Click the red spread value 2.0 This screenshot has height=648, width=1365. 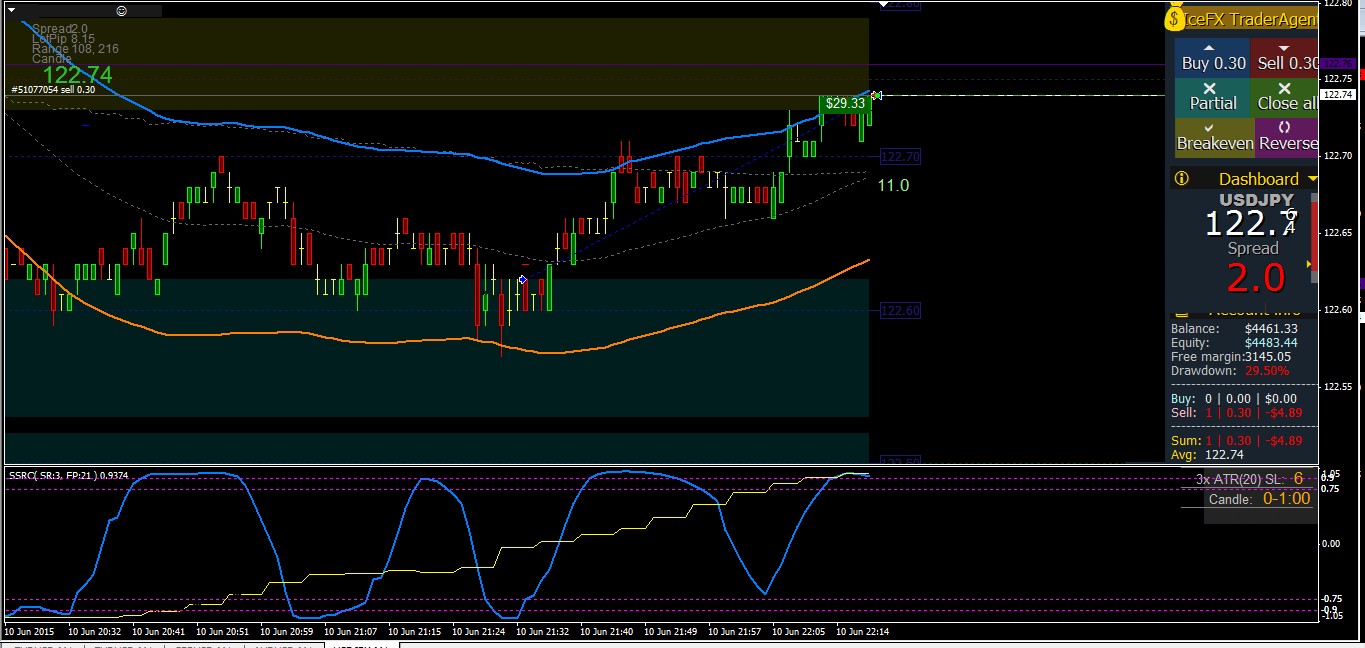click(1255, 278)
